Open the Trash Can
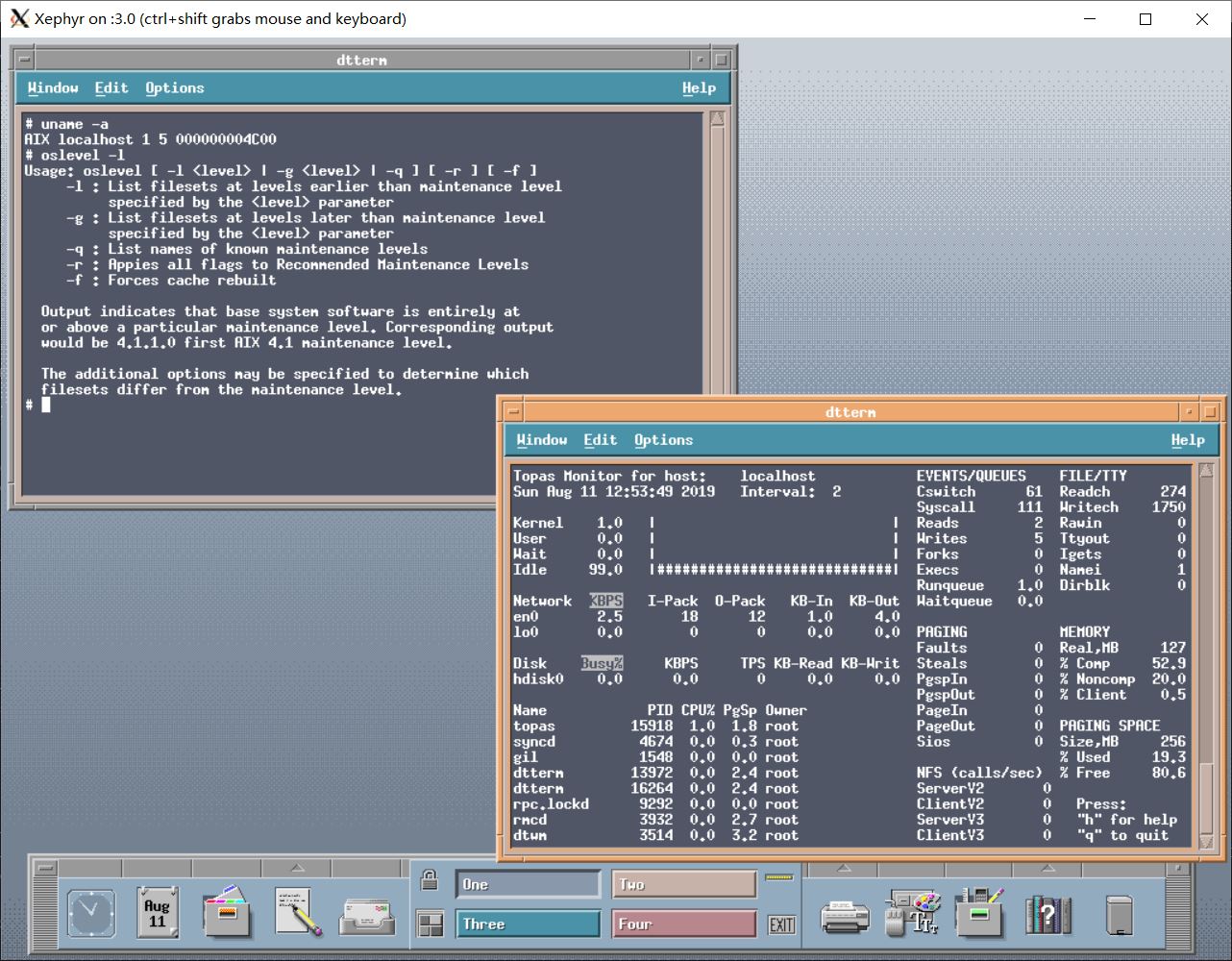Image resolution: width=1232 pixels, height=961 pixels. click(x=1121, y=913)
